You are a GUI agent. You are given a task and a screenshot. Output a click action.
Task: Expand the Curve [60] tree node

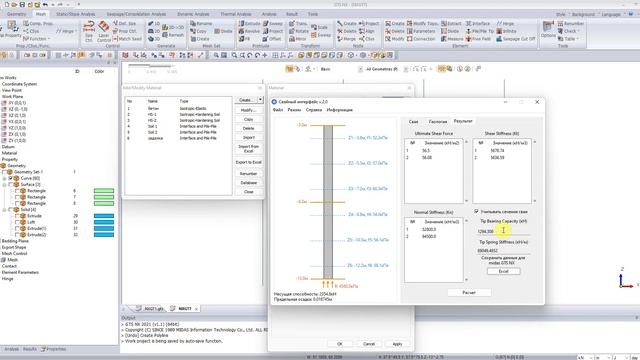tap(4, 178)
